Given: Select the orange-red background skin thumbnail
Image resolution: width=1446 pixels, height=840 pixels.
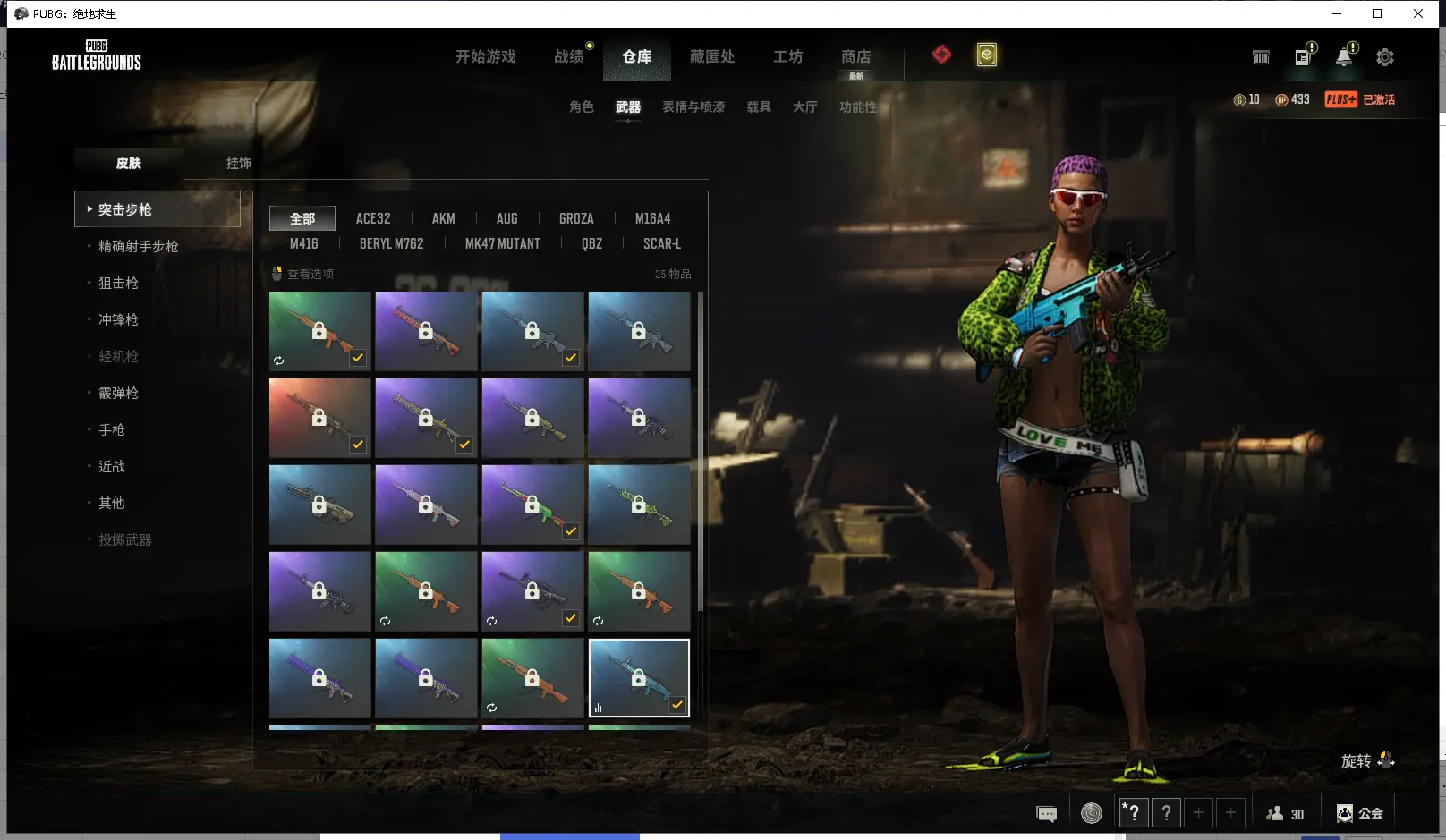Looking at the screenshot, I should coord(319,418).
